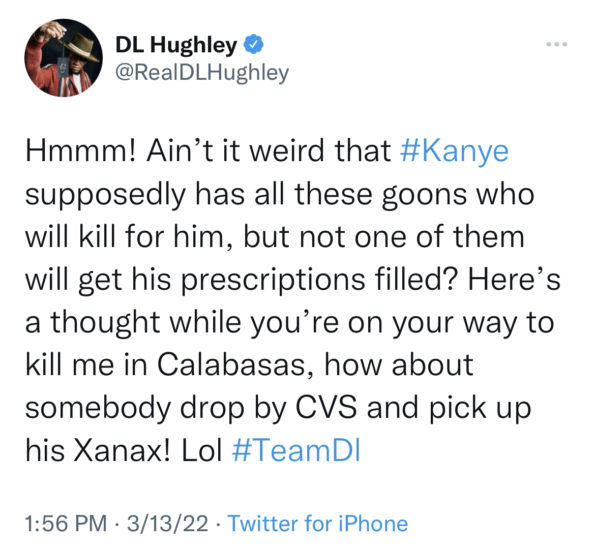Open DL Hughley's profile picture
595x549 pixels.
coord(63,58)
